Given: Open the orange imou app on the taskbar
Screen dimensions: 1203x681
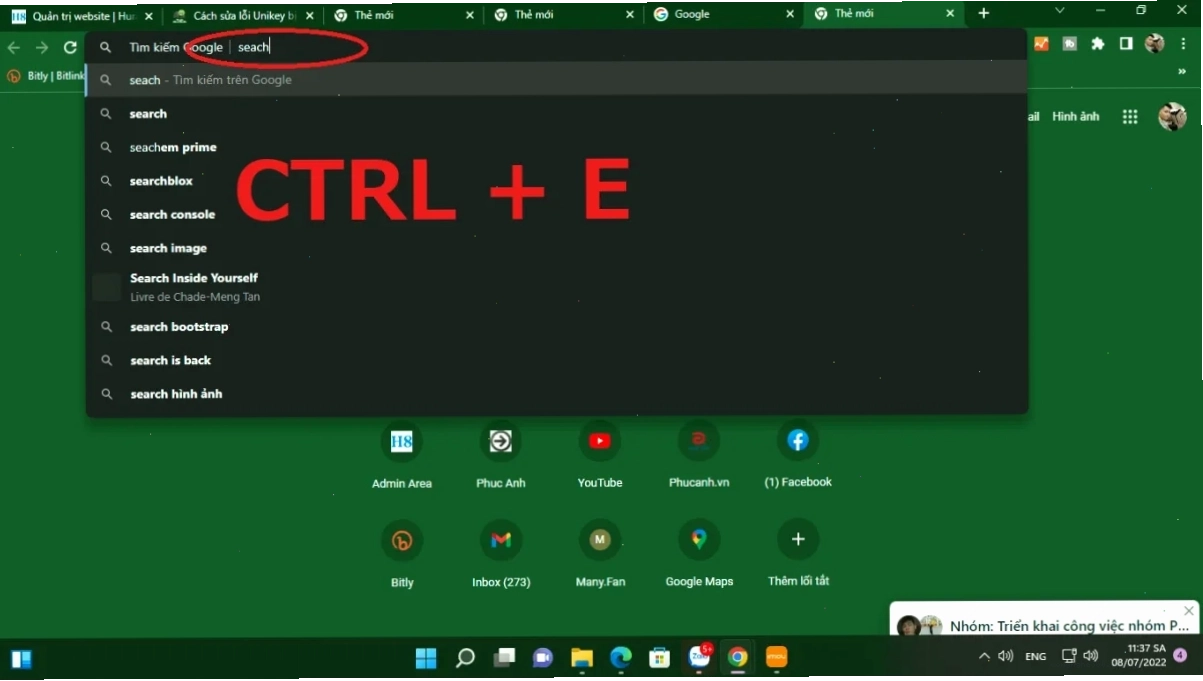Looking at the screenshot, I should [x=776, y=657].
